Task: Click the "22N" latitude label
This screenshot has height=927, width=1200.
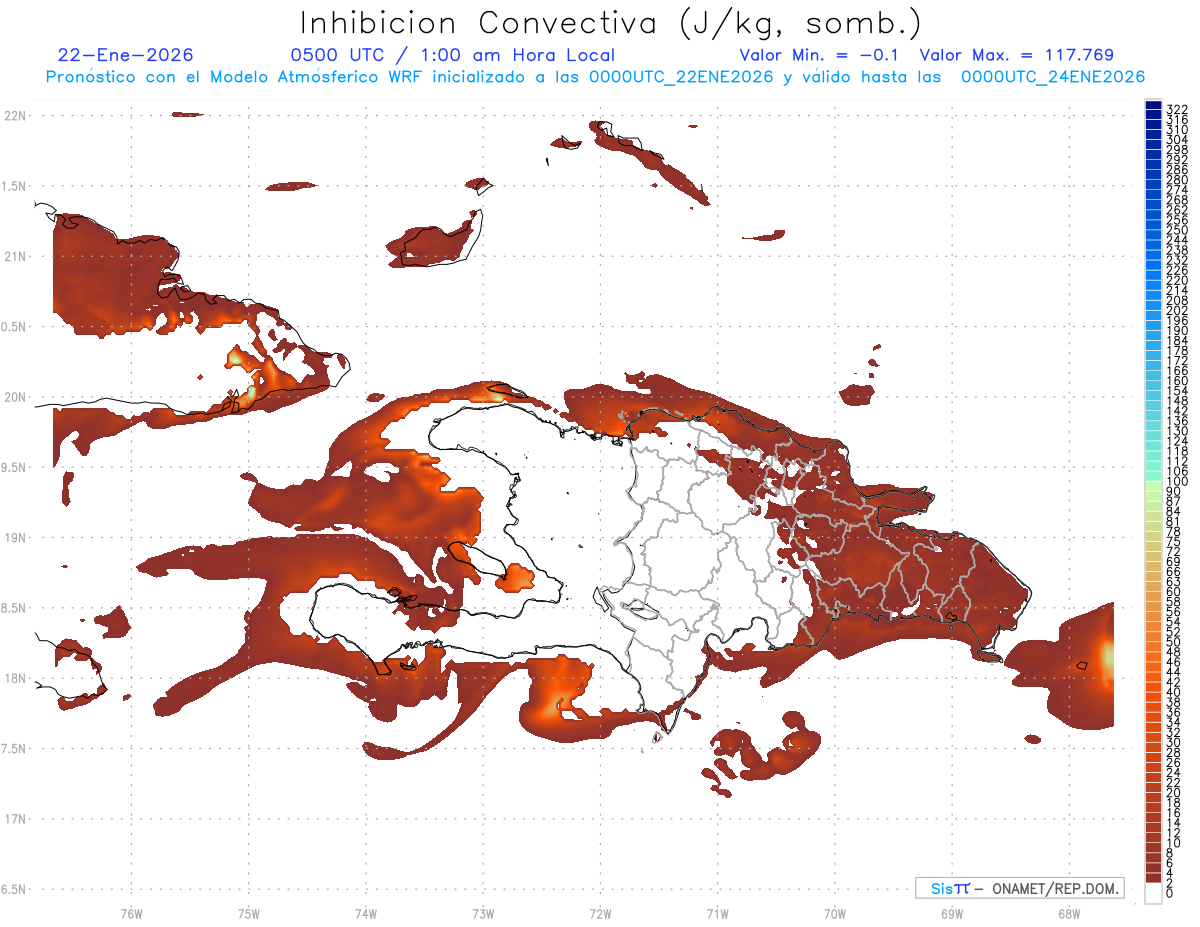Action: pos(14,116)
